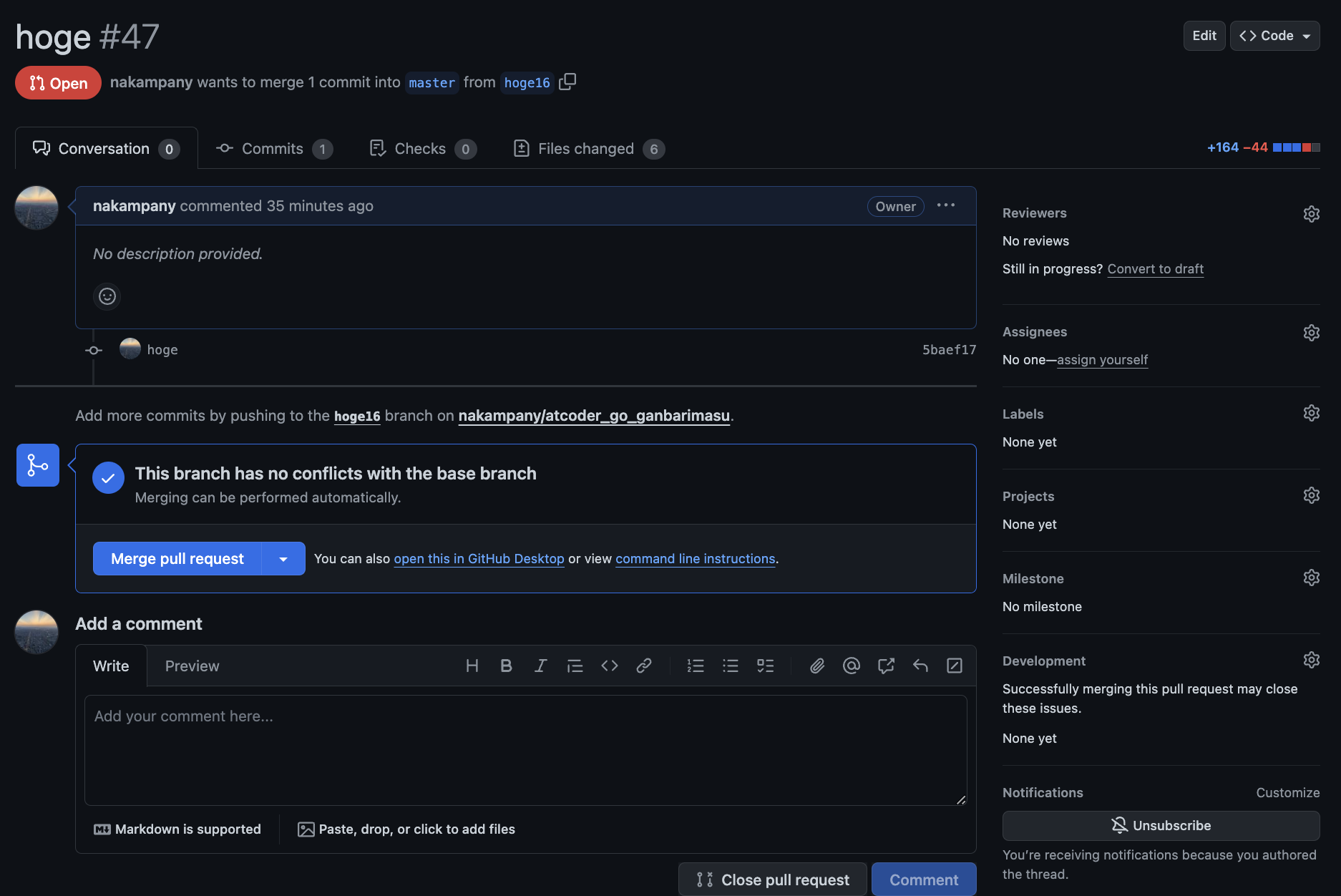Add a bulleted list to comment
The height and width of the screenshot is (896, 1341).
coord(730,666)
